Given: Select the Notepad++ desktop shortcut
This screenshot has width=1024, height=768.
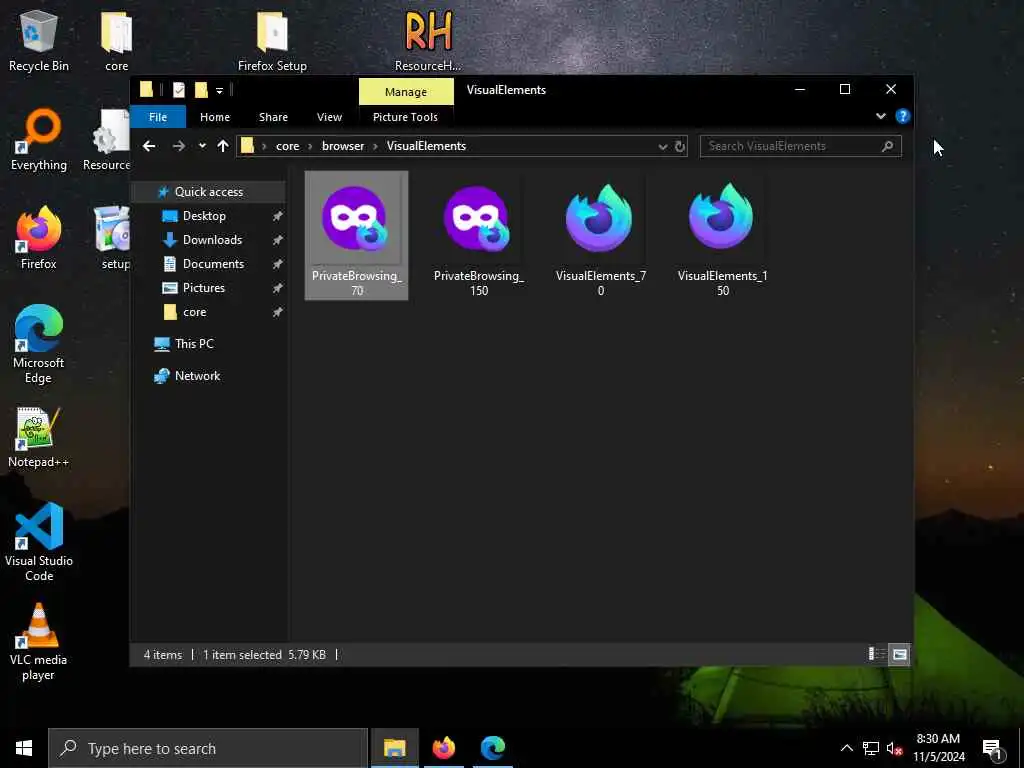Looking at the screenshot, I should click(x=39, y=437).
